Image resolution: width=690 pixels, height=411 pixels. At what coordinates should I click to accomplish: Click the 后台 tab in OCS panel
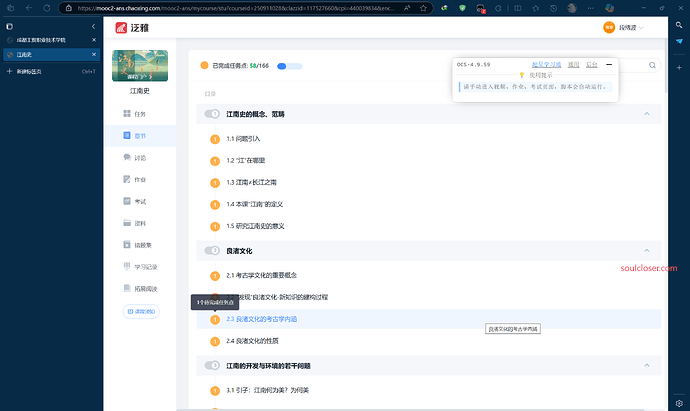592,65
